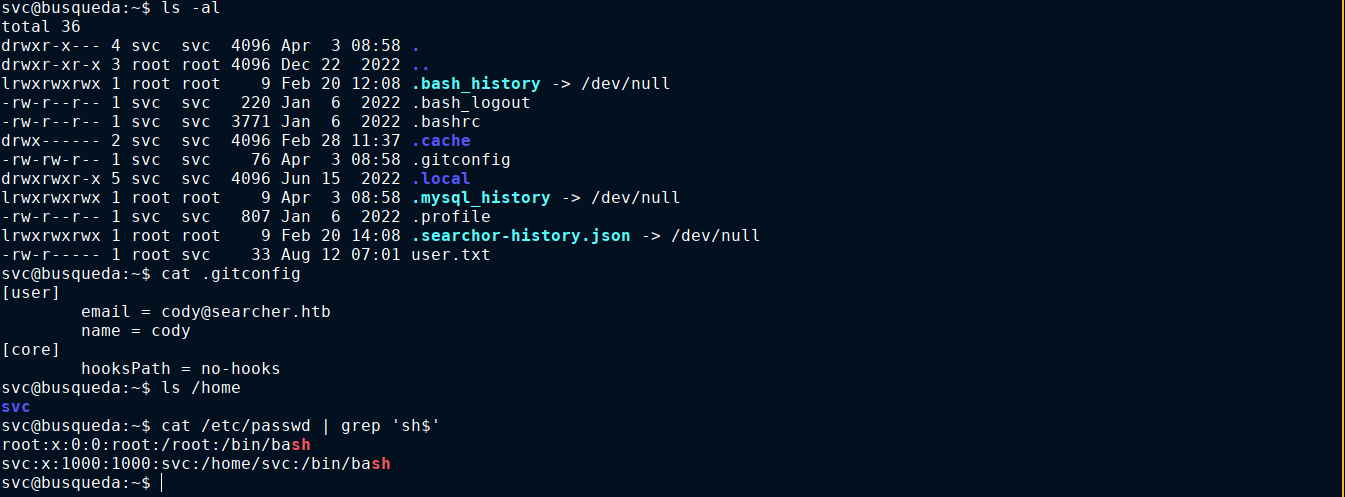Screen dimensions: 1345x497
Task: Click the .bash_history symlink name in listing
Action: pyautogui.click(x=476, y=84)
